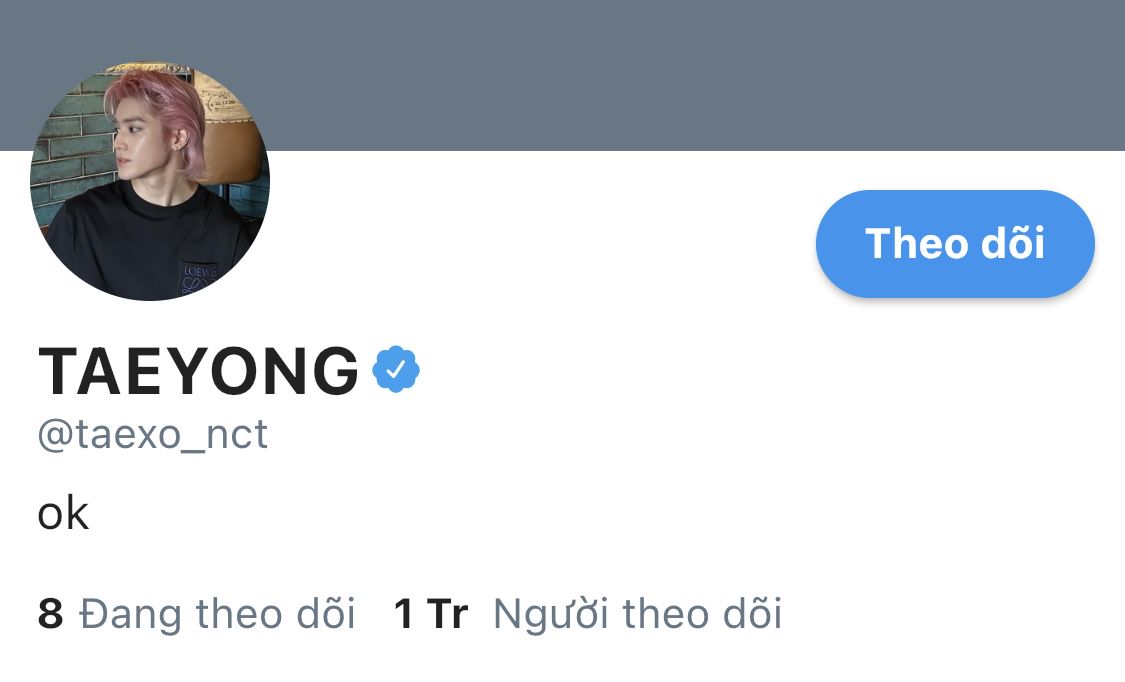The width and height of the screenshot is (1125, 682).
Task: Click the blue verified badge beside TAEYONG
Action: pyautogui.click(x=396, y=369)
